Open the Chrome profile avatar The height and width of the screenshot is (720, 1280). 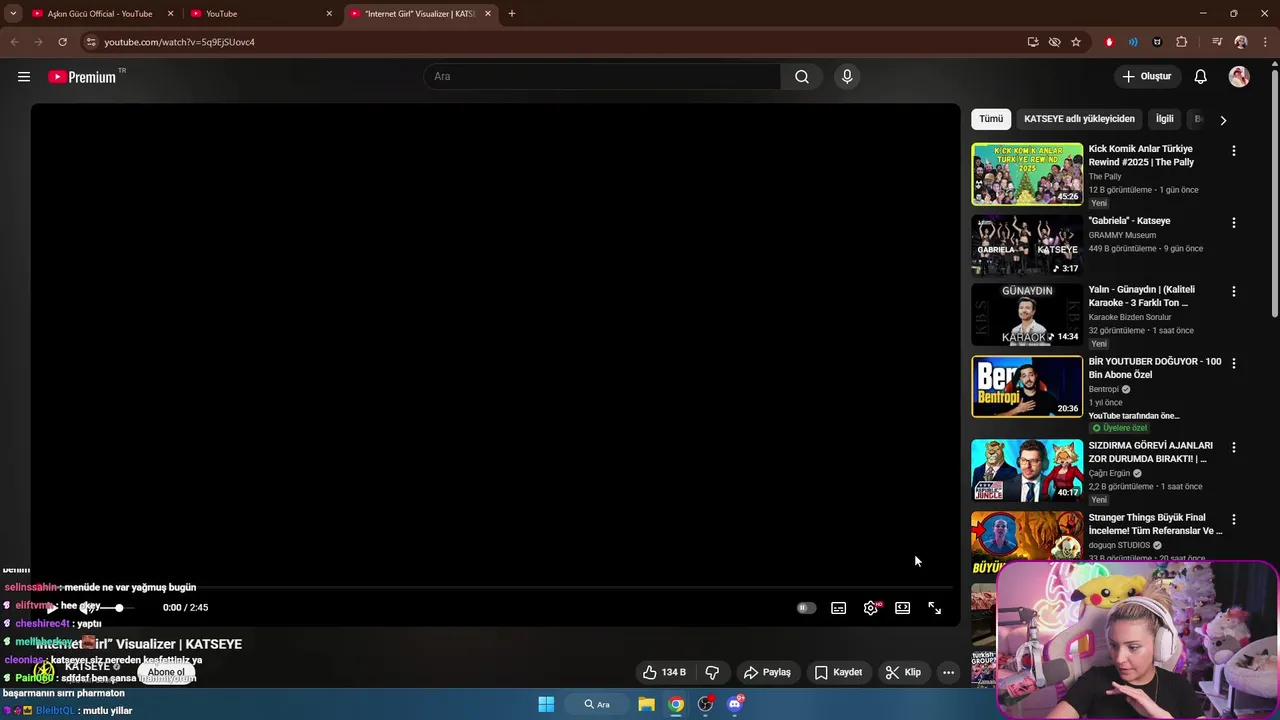(x=1241, y=42)
